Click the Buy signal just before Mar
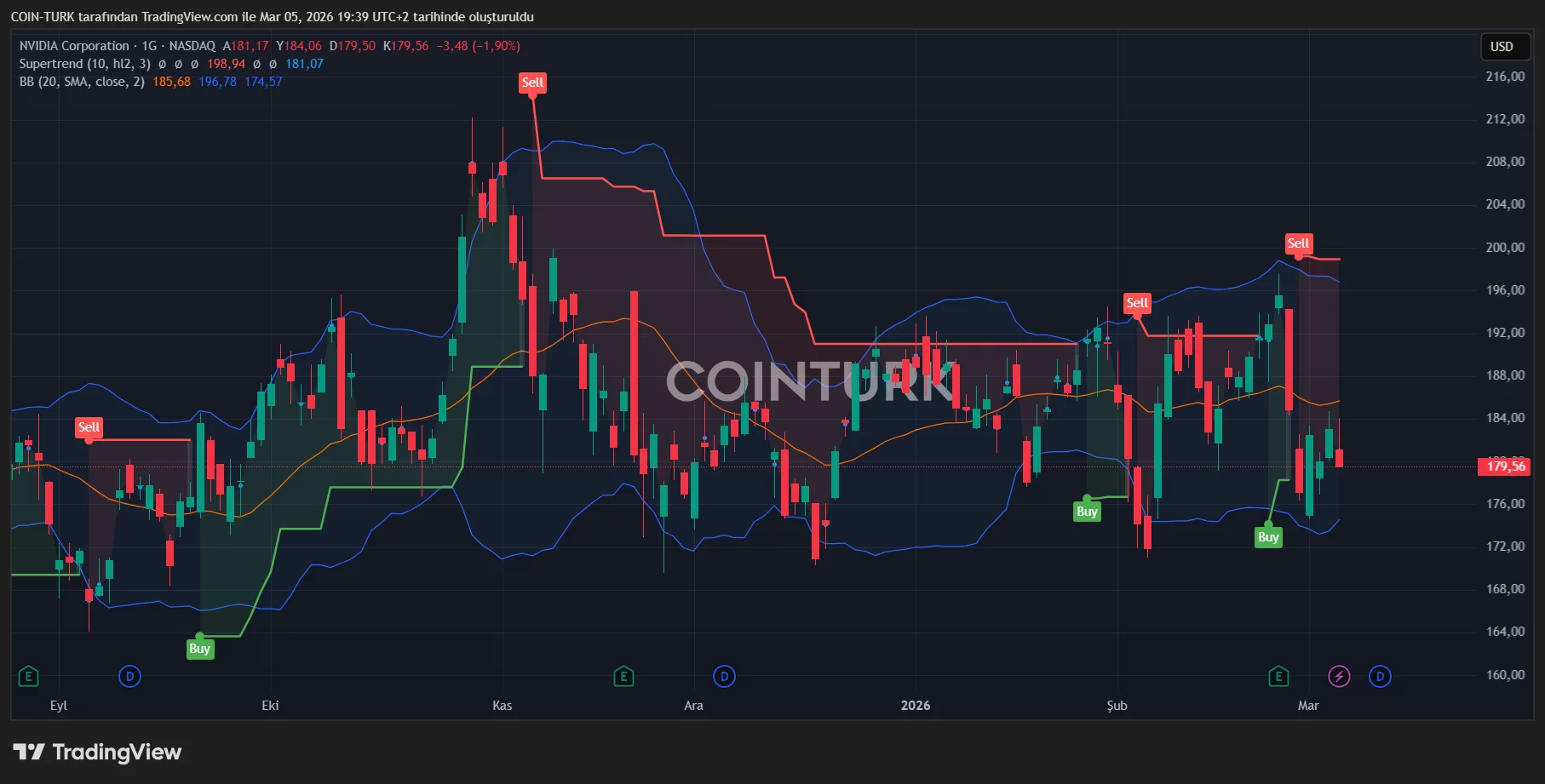The height and width of the screenshot is (784, 1545). click(1268, 537)
